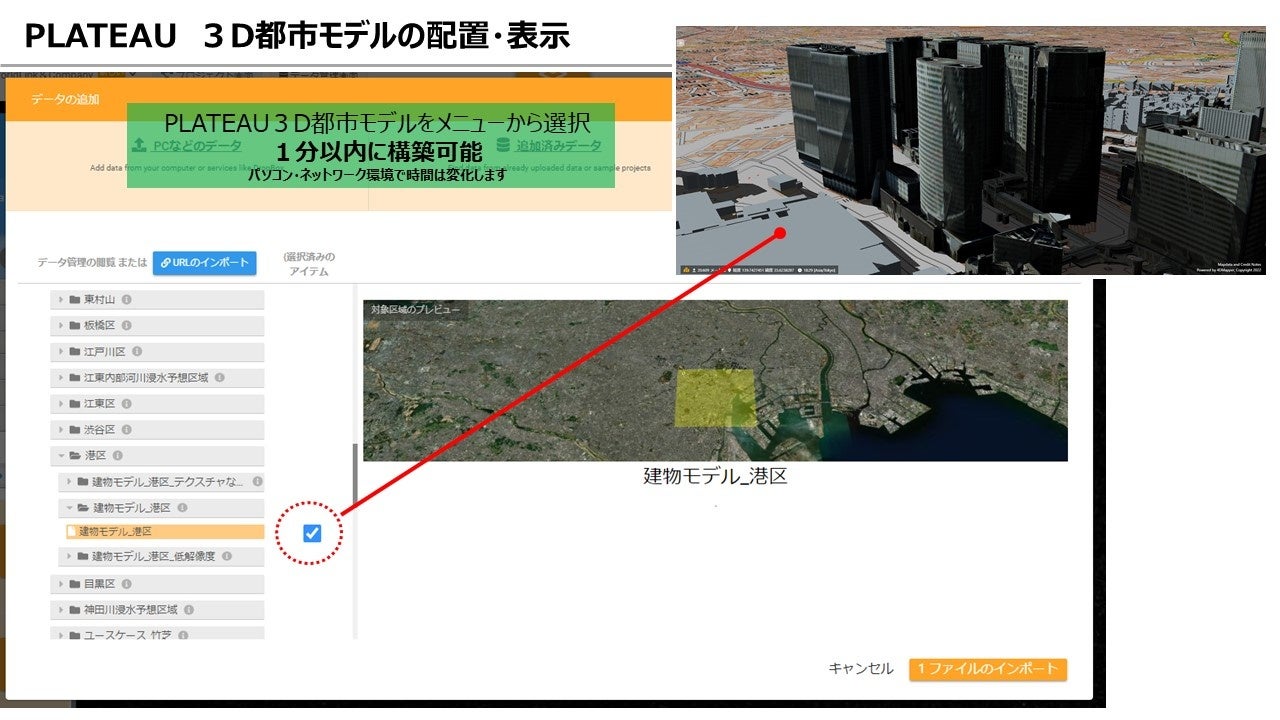Viewport: 1280px width, 720px height.
Task: Click キャンセル to dismiss the dialog
Action: coord(859,669)
